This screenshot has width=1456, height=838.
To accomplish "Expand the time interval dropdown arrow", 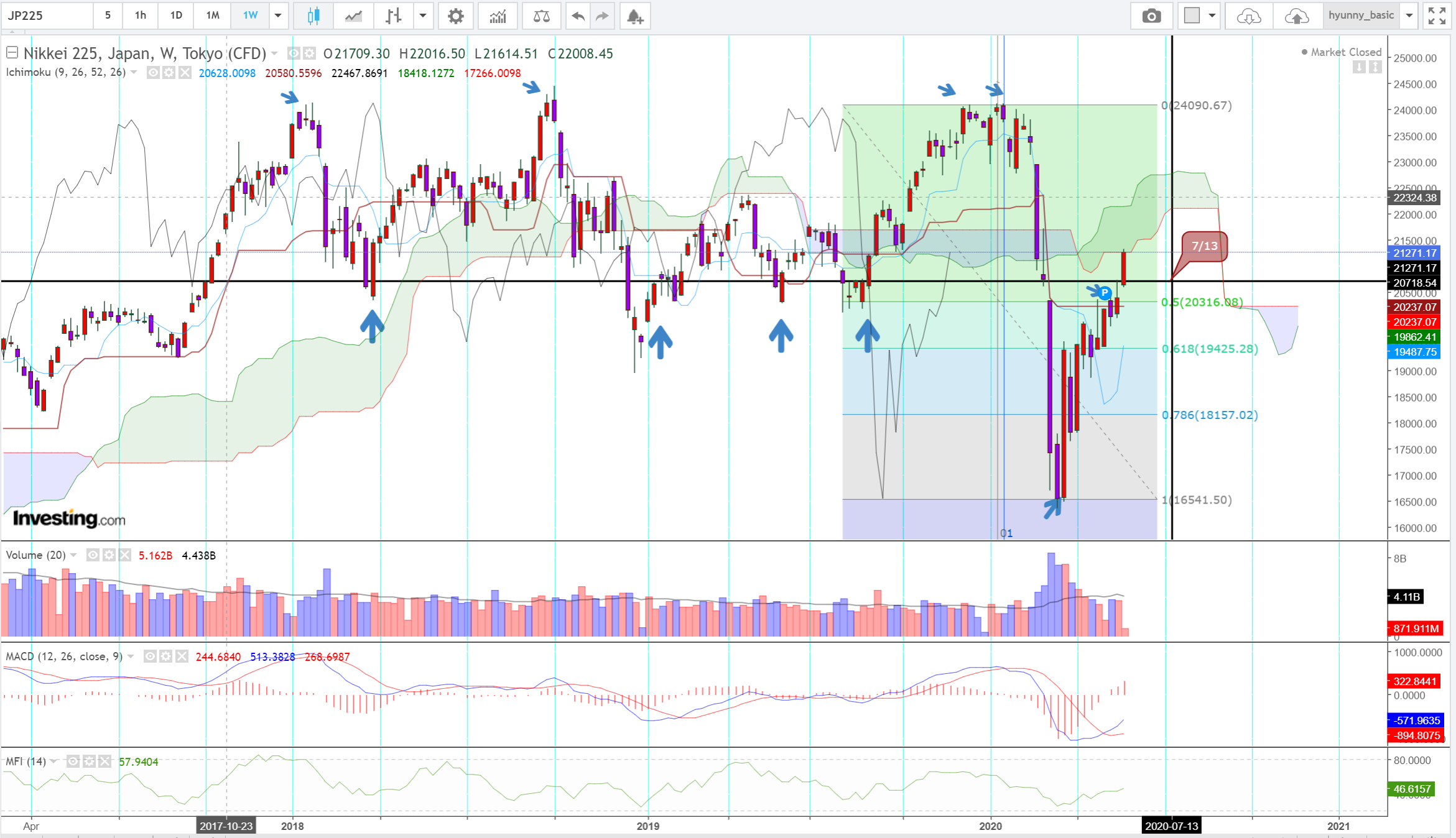I will (x=278, y=16).
